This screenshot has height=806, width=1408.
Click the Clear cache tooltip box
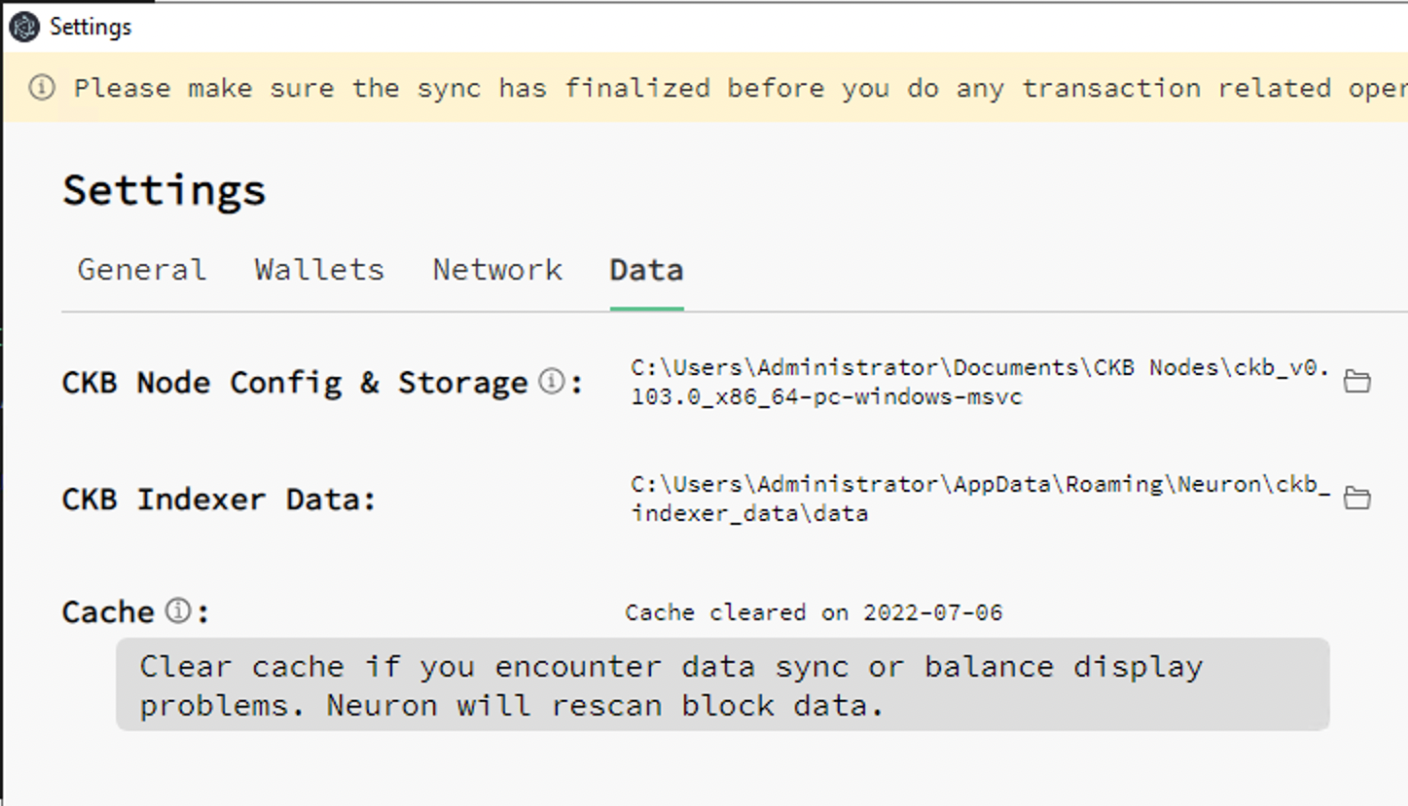723,685
